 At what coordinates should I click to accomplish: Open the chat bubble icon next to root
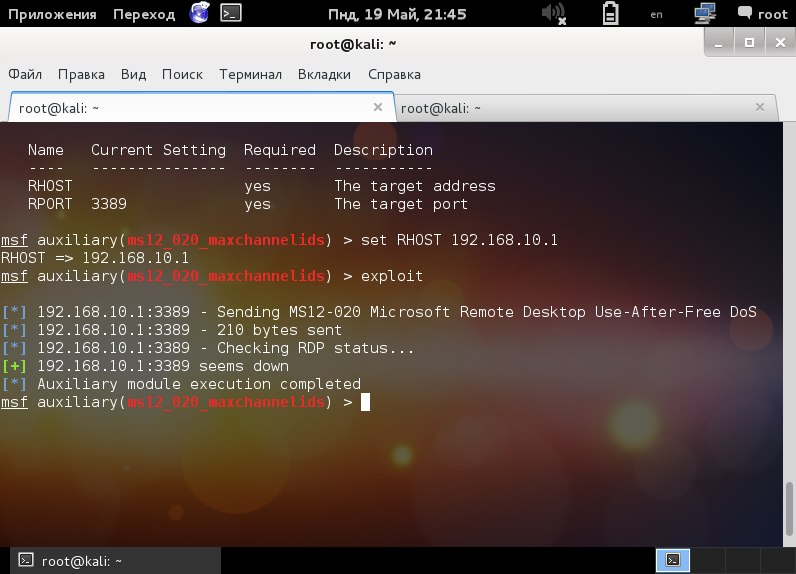tap(745, 13)
